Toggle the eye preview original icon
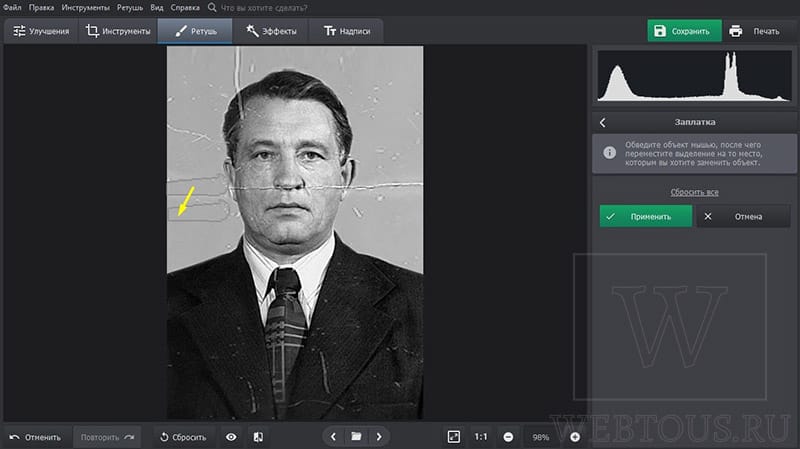Image resolution: width=800 pixels, height=449 pixels. pyautogui.click(x=231, y=437)
